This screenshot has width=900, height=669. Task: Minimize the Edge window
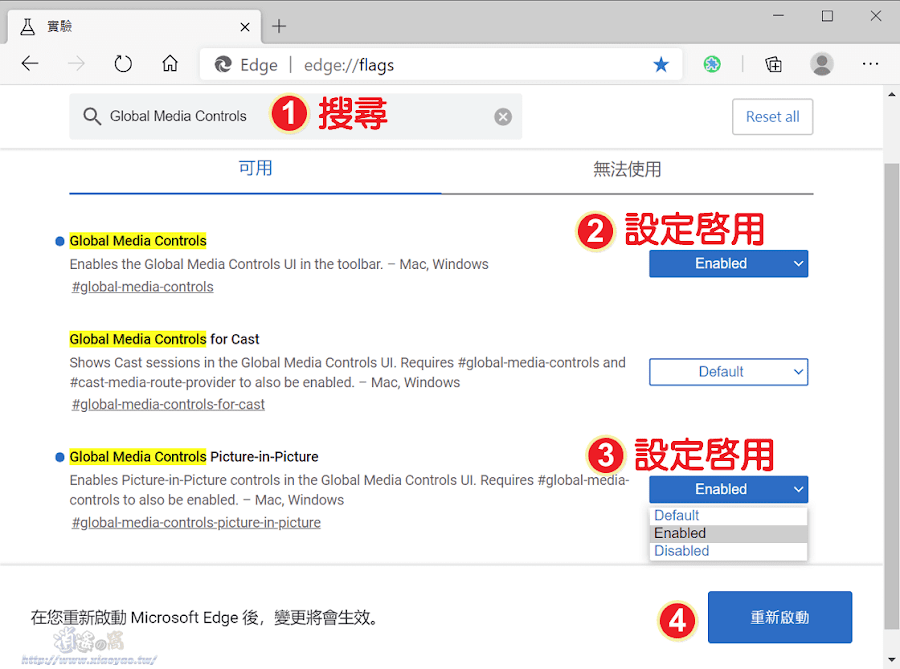778,15
